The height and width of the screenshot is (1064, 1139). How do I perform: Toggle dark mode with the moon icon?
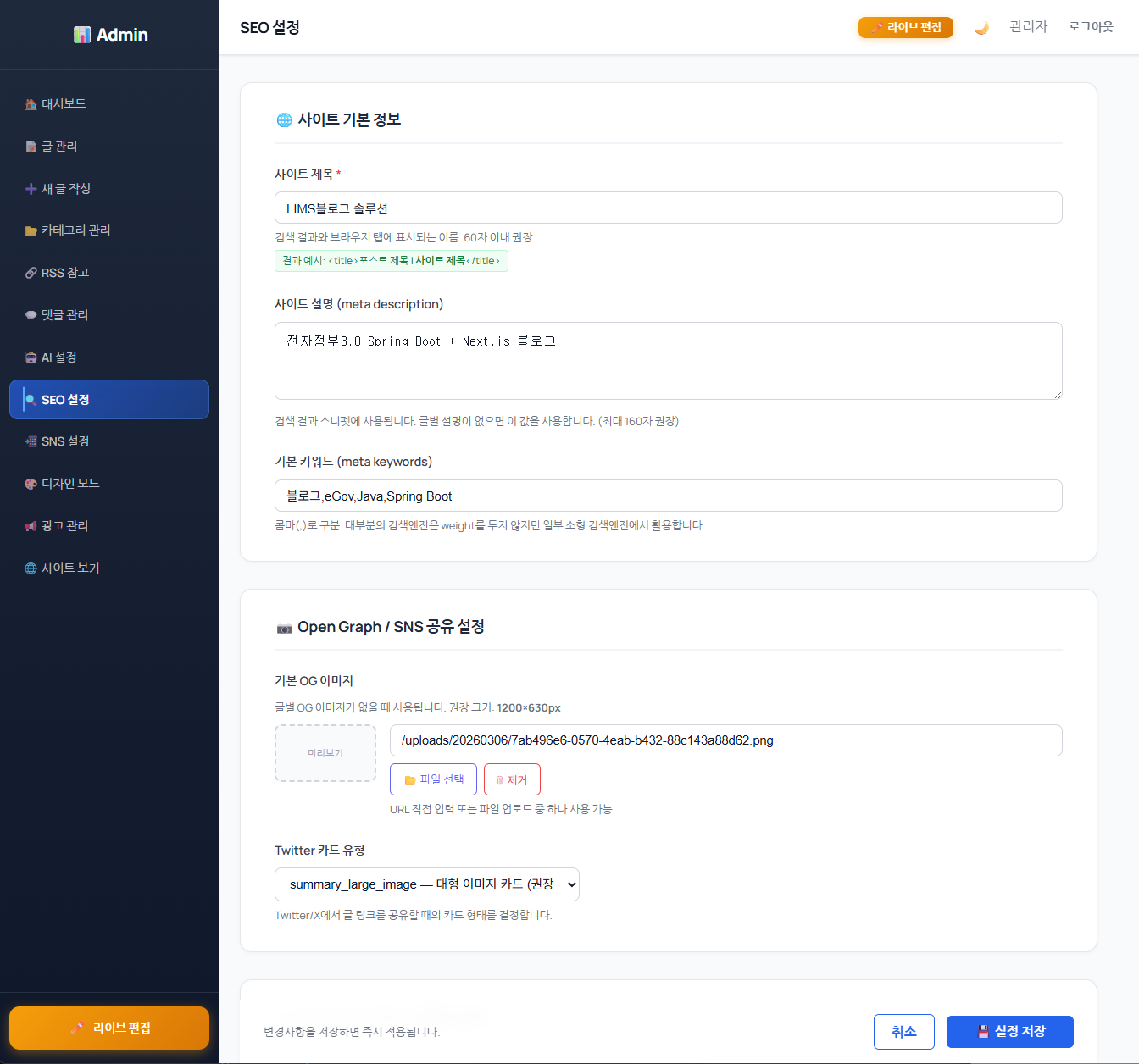pyautogui.click(x=981, y=28)
